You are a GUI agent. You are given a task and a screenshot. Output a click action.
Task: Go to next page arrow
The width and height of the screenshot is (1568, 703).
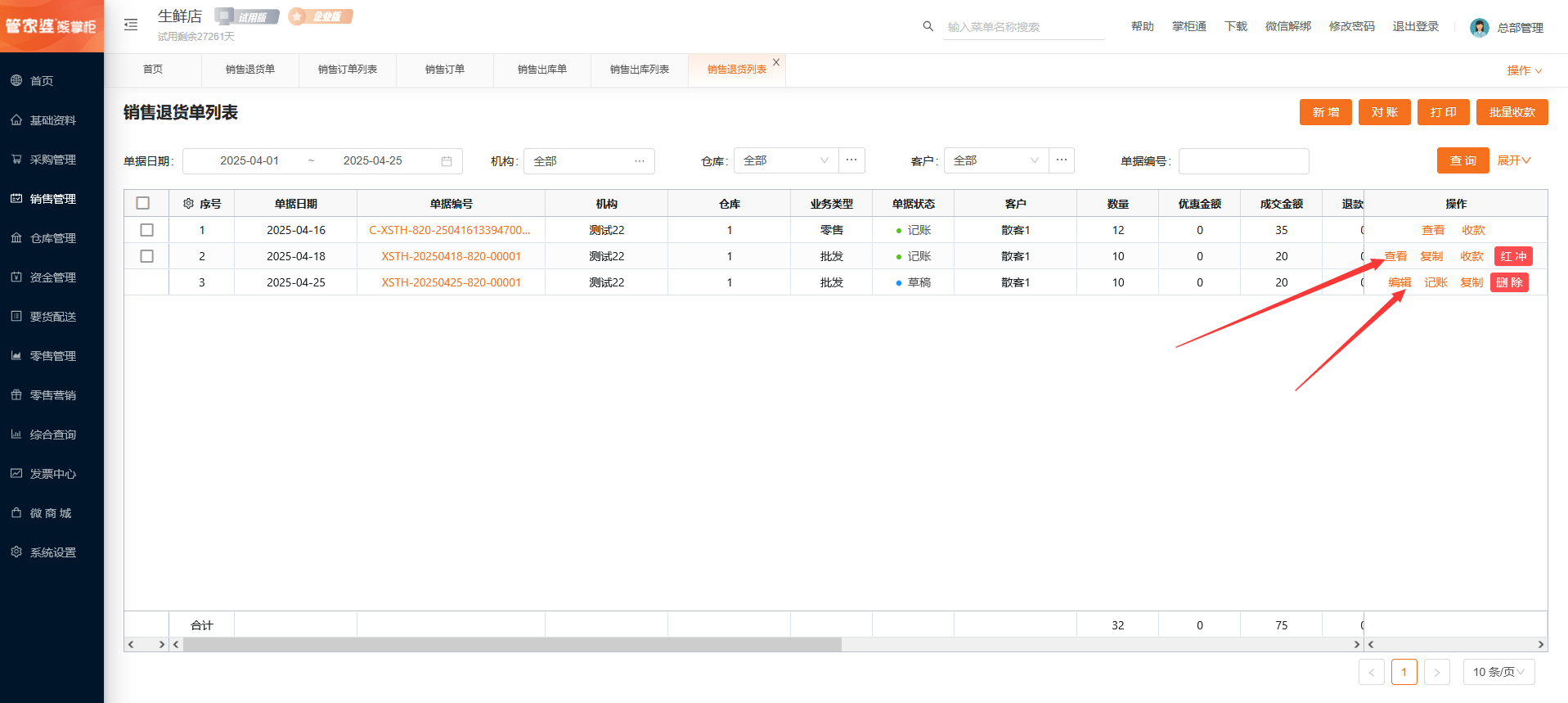point(1436,672)
